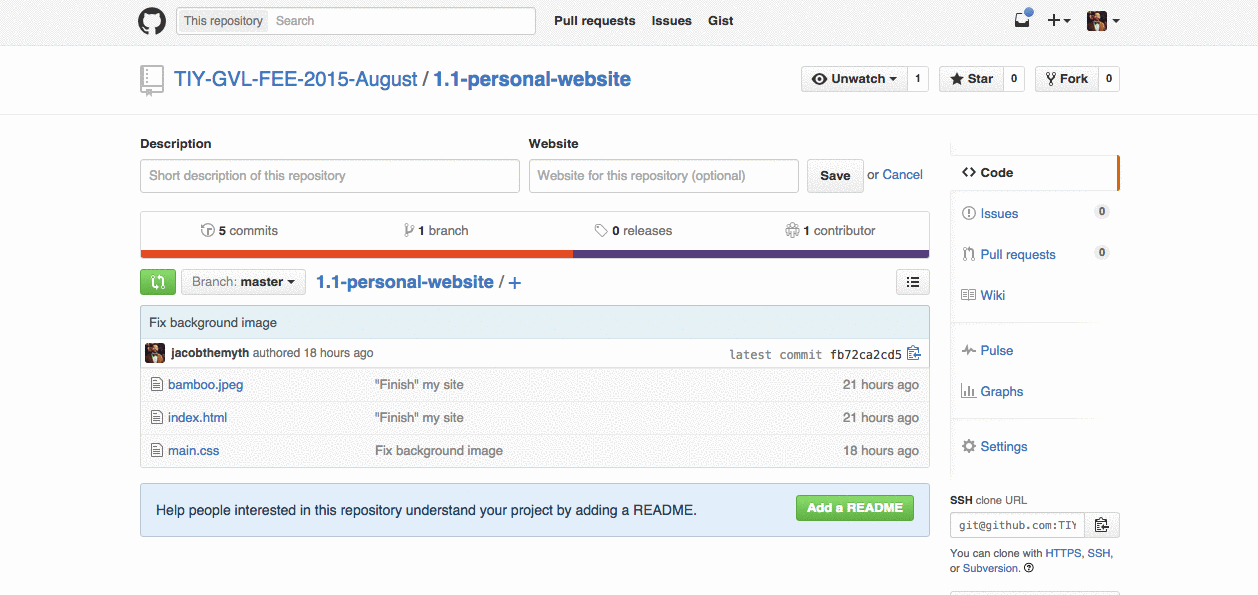1258x595 pixels.
Task: Click the Subversion help question icon
Action: point(1029,568)
